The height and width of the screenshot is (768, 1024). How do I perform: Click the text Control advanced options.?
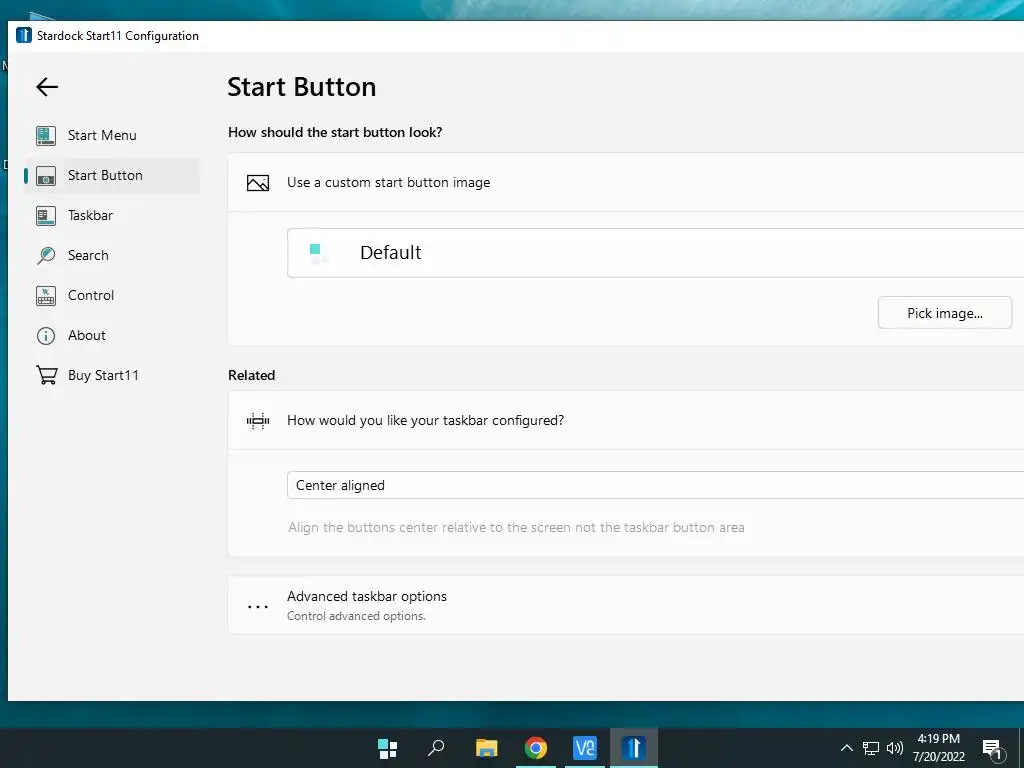(x=357, y=616)
